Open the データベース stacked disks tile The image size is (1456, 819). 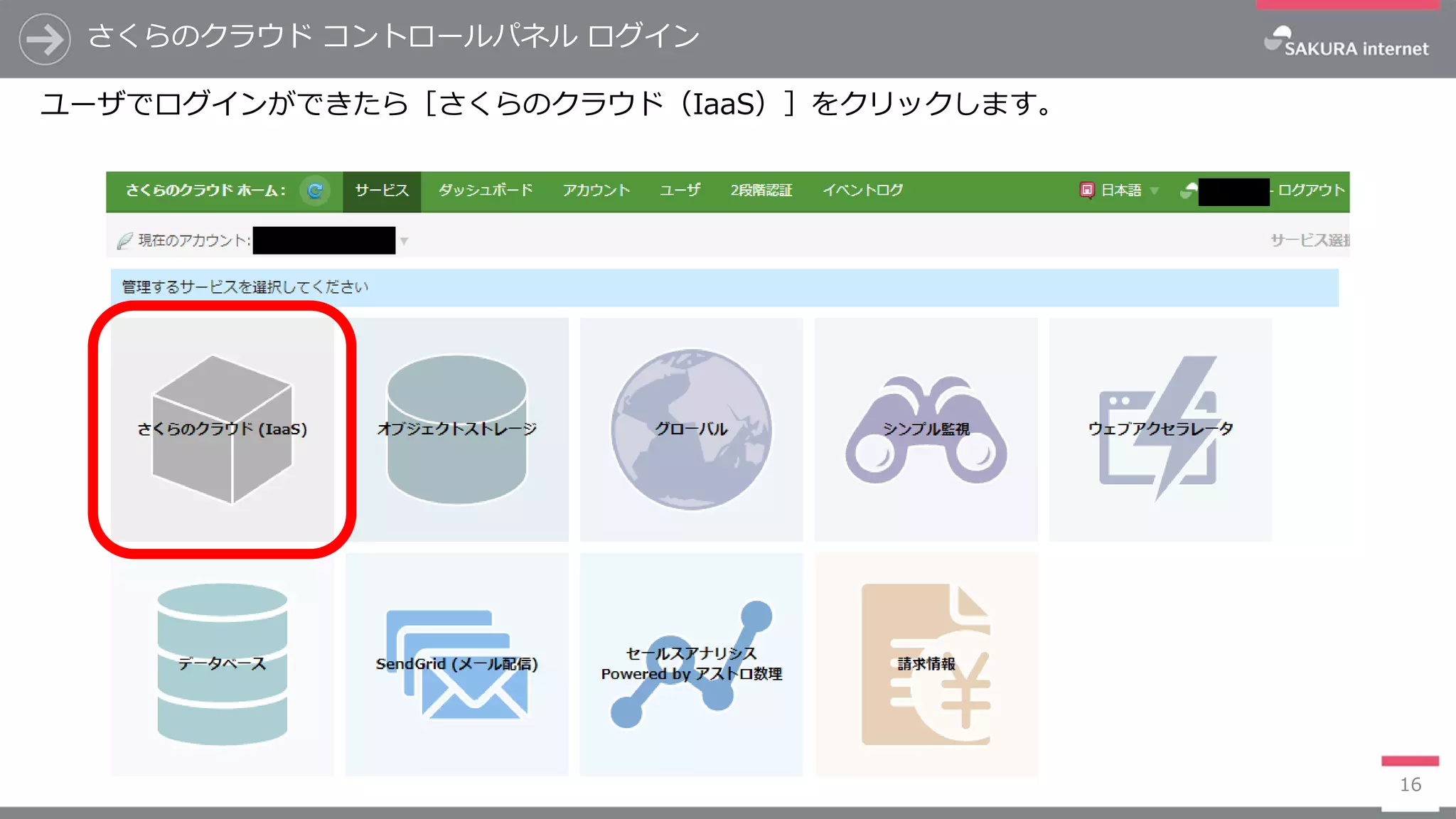coord(223,664)
